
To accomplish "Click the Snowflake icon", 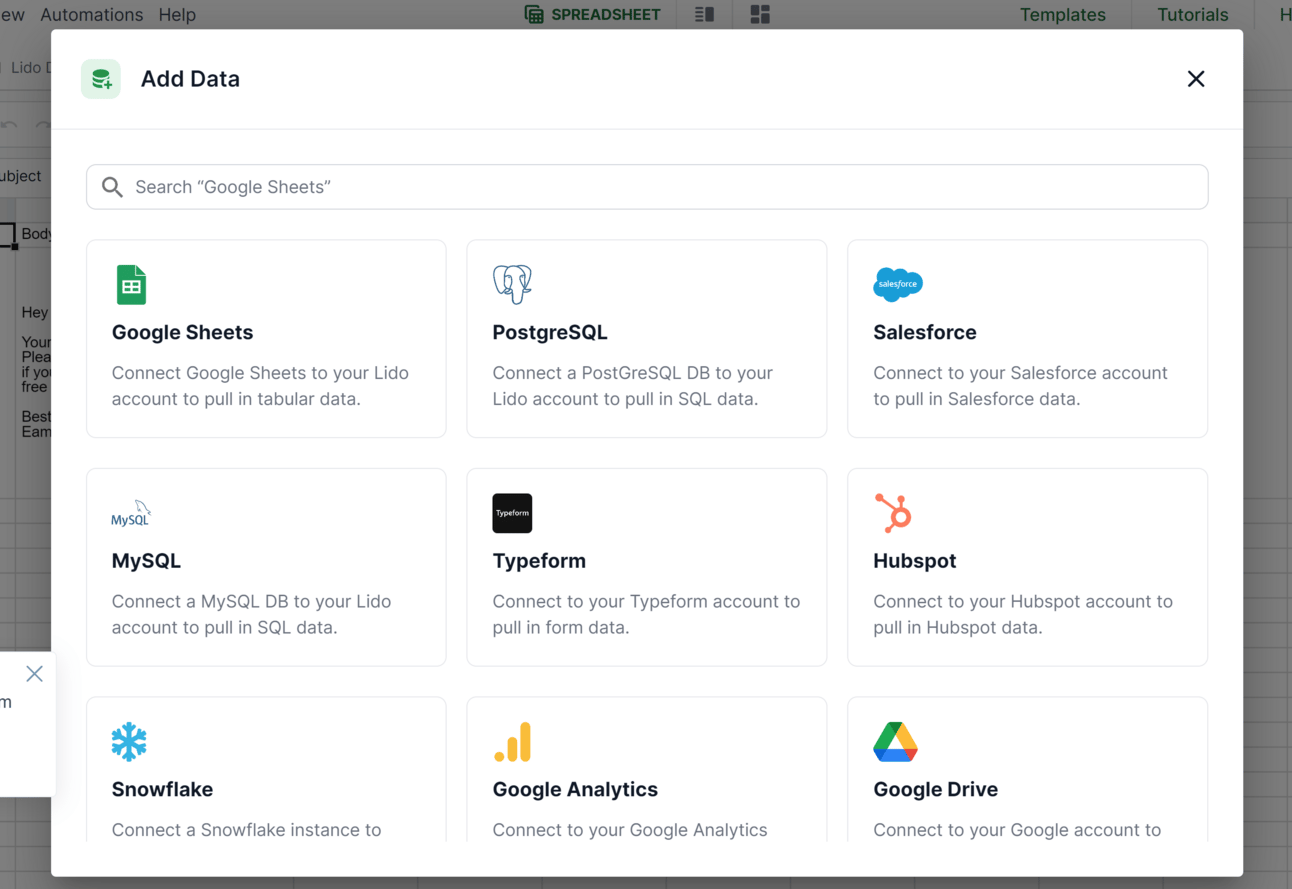I will pos(129,742).
